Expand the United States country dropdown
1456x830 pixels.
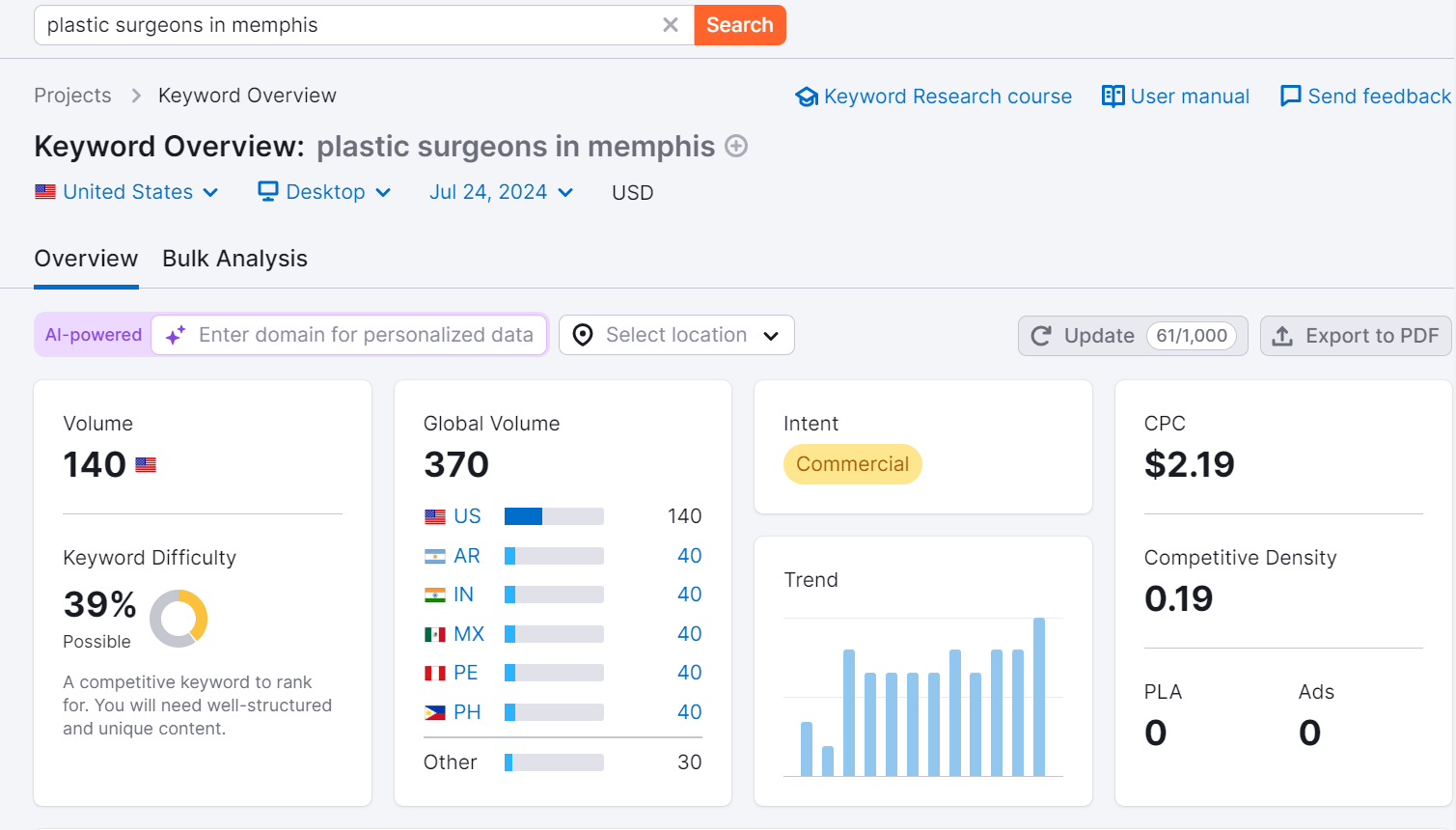coord(126,192)
